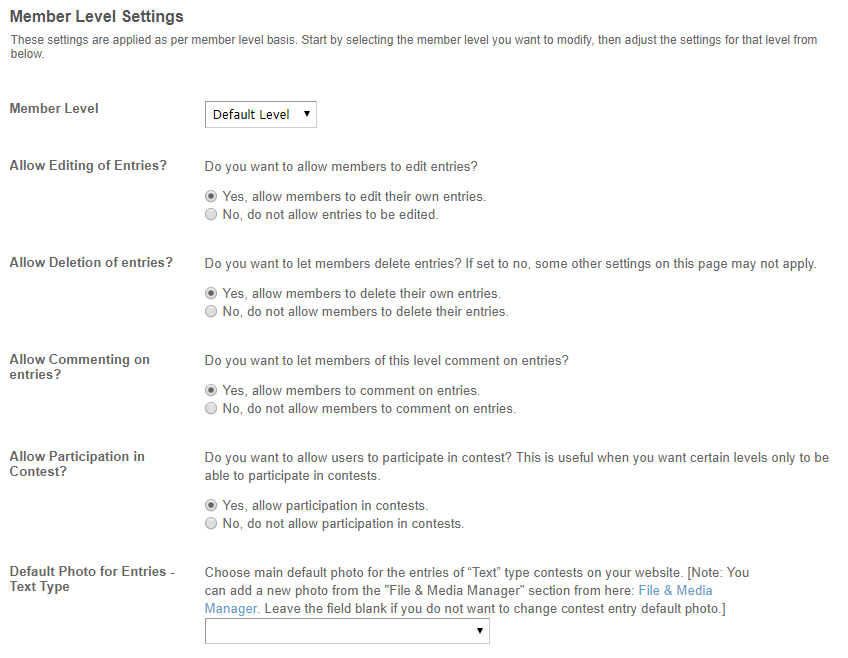Click the 'Member Level Settings' page heading
Screen dimensions: 848x658
point(97,17)
